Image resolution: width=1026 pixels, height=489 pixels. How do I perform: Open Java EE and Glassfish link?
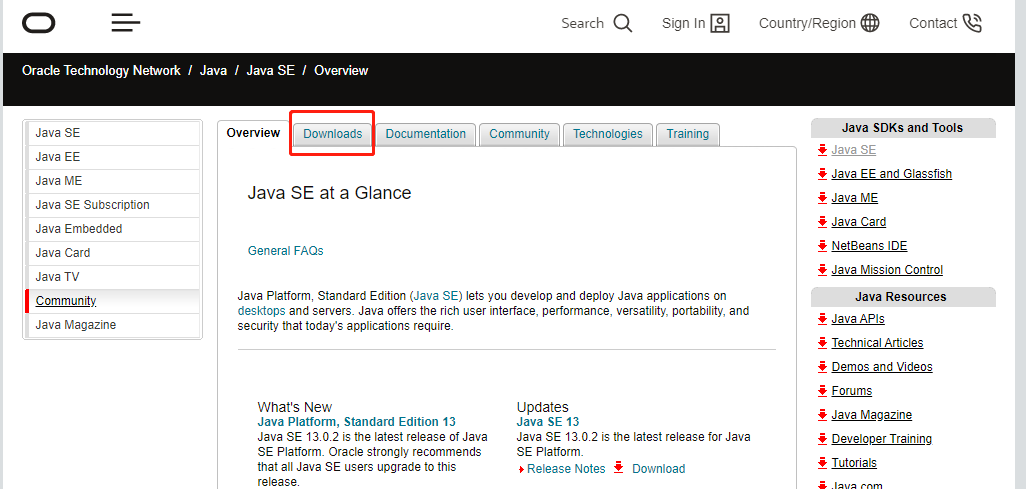click(892, 174)
